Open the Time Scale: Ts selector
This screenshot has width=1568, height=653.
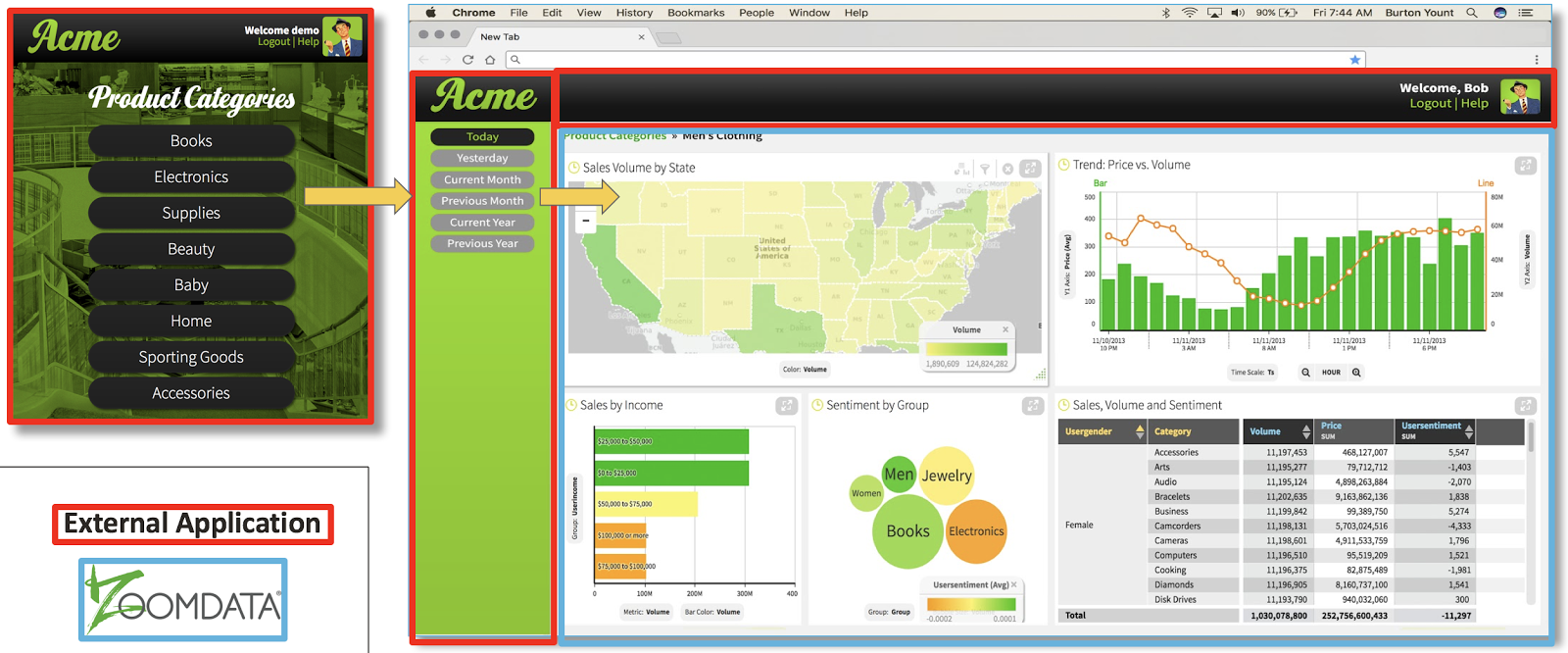pos(1253,373)
